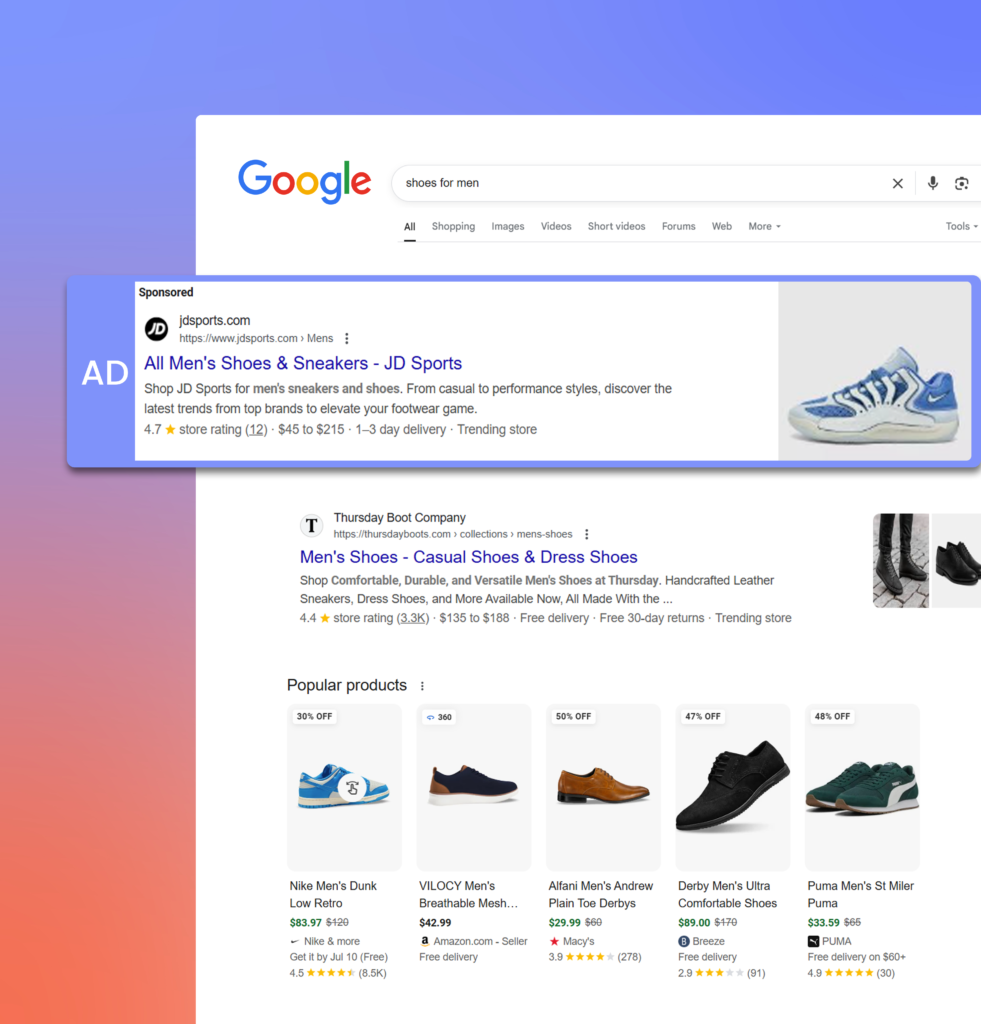Image resolution: width=981 pixels, height=1024 pixels.
Task: Expand the More search filters dropdown
Action: coord(764,226)
